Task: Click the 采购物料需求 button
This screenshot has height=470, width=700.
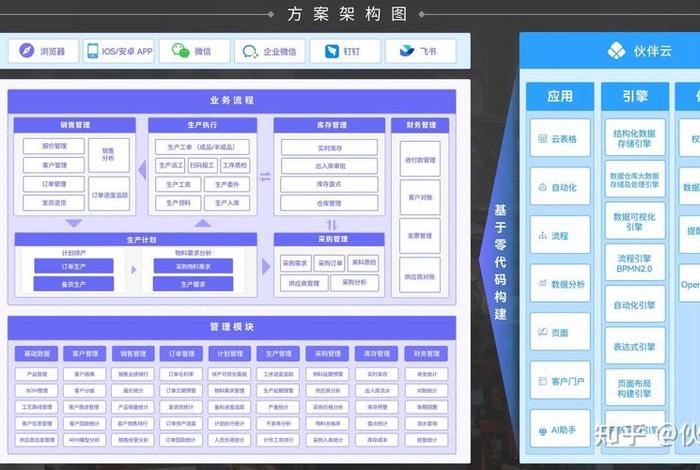Action: [193, 266]
